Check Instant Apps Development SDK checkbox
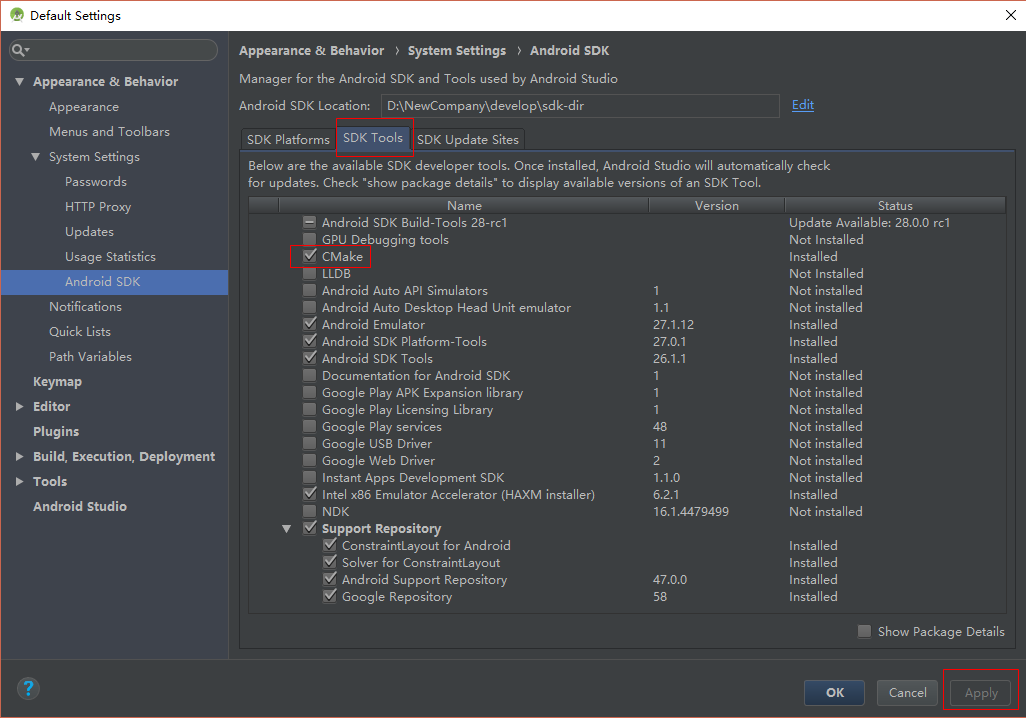 (310, 477)
